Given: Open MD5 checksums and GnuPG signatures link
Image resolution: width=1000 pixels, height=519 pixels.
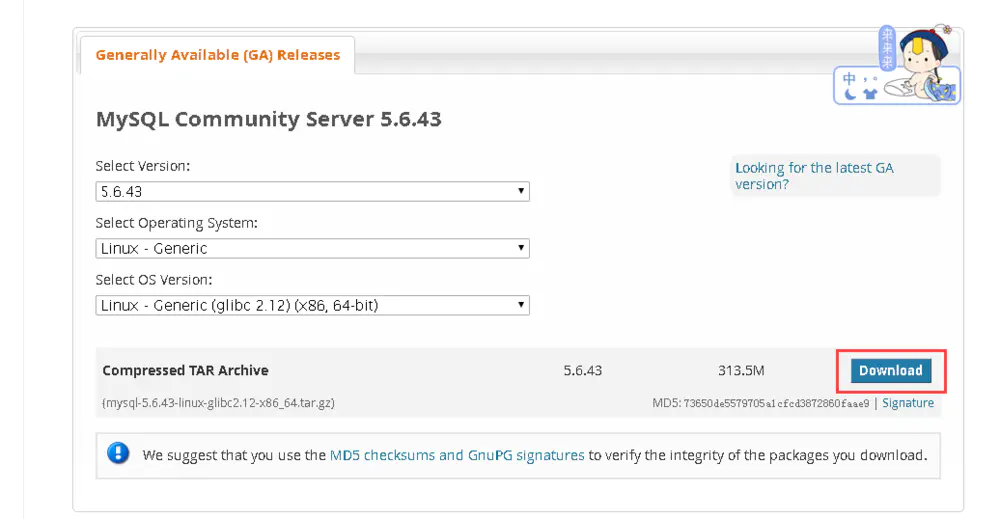Looking at the screenshot, I should pos(457,455).
